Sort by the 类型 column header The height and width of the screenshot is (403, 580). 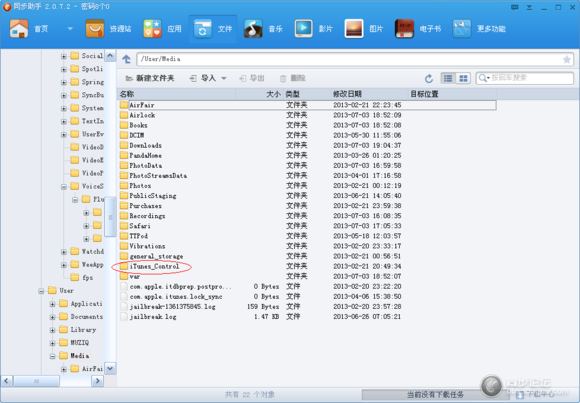click(x=307, y=94)
